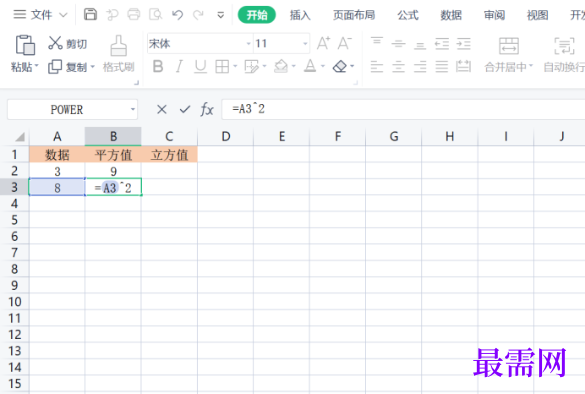Click the Merge and Center icon
This screenshot has height=394, width=585.
coord(509,46)
